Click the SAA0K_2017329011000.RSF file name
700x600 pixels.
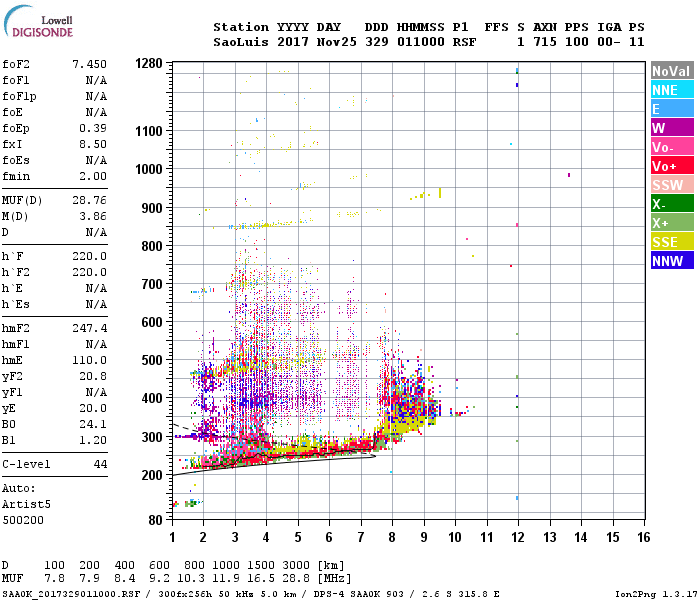71,594
